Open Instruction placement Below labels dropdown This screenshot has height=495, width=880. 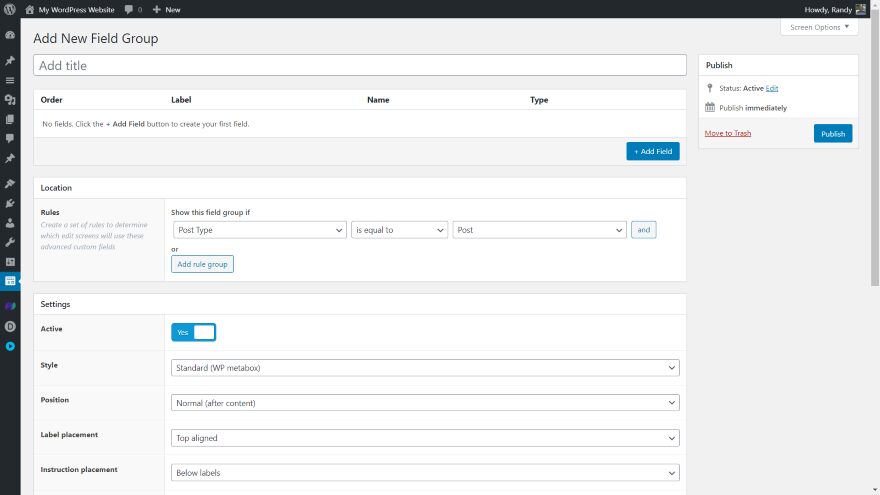pos(425,473)
